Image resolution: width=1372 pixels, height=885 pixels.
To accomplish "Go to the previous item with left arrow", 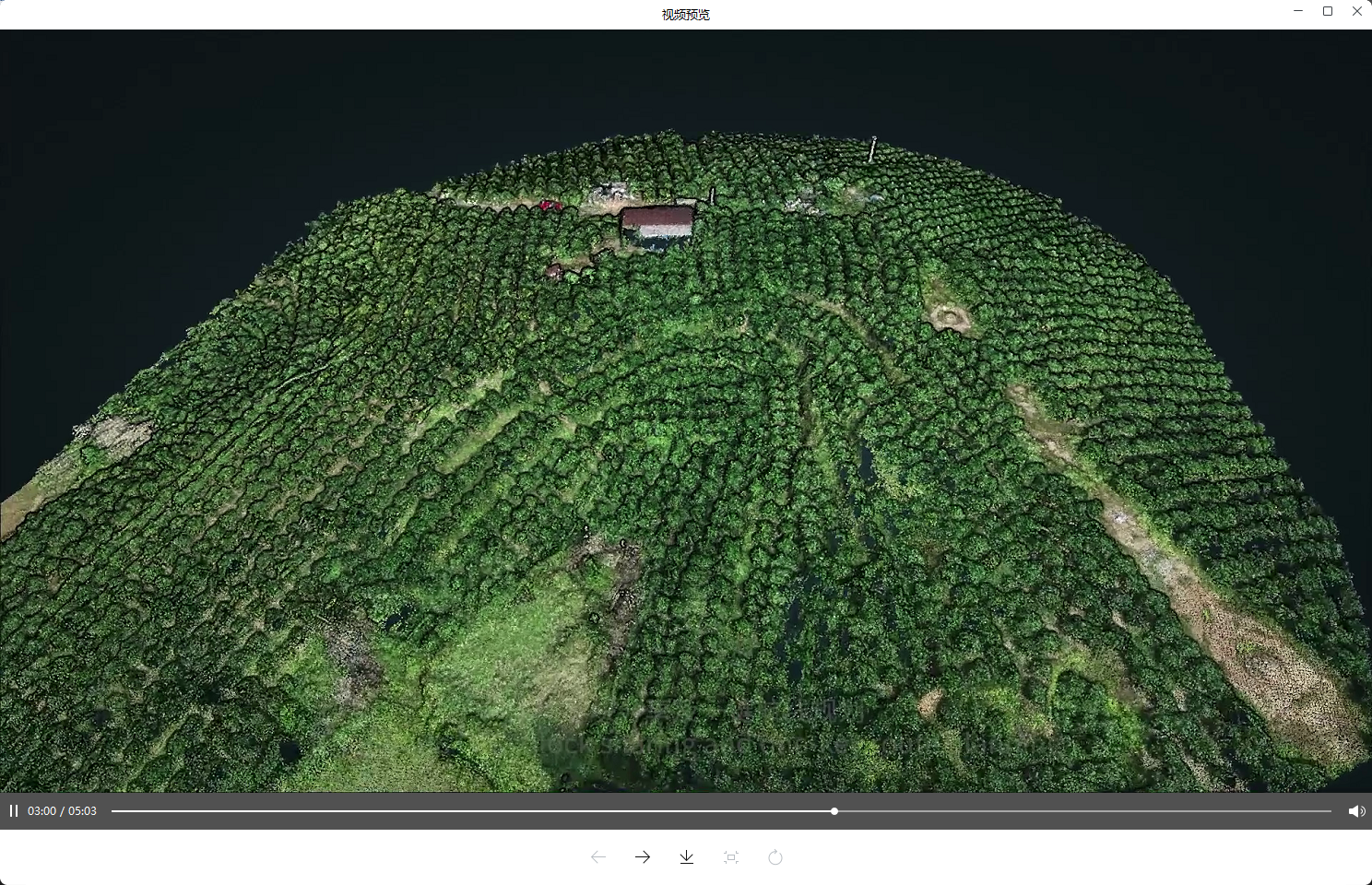I will (598, 857).
